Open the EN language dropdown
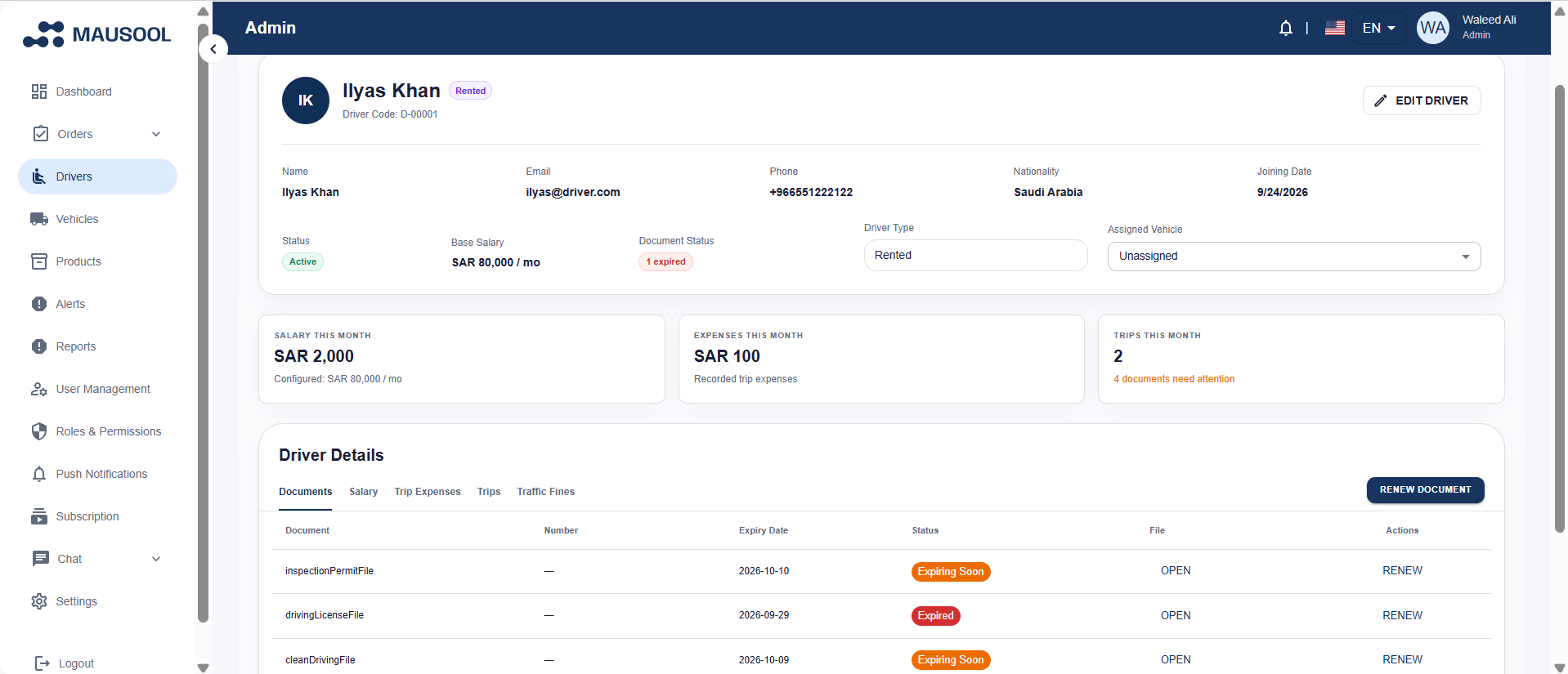Image resolution: width=1568 pixels, height=674 pixels. tap(1379, 28)
